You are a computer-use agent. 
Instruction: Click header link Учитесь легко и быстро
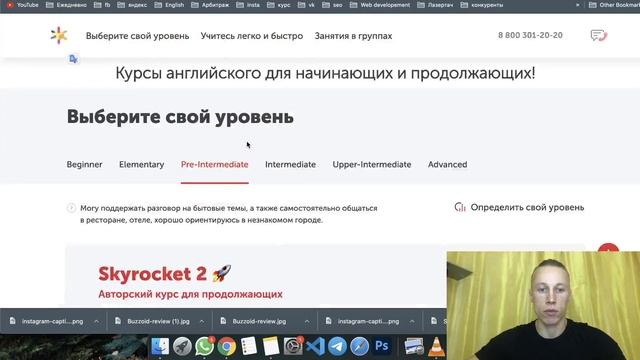[252, 36]
